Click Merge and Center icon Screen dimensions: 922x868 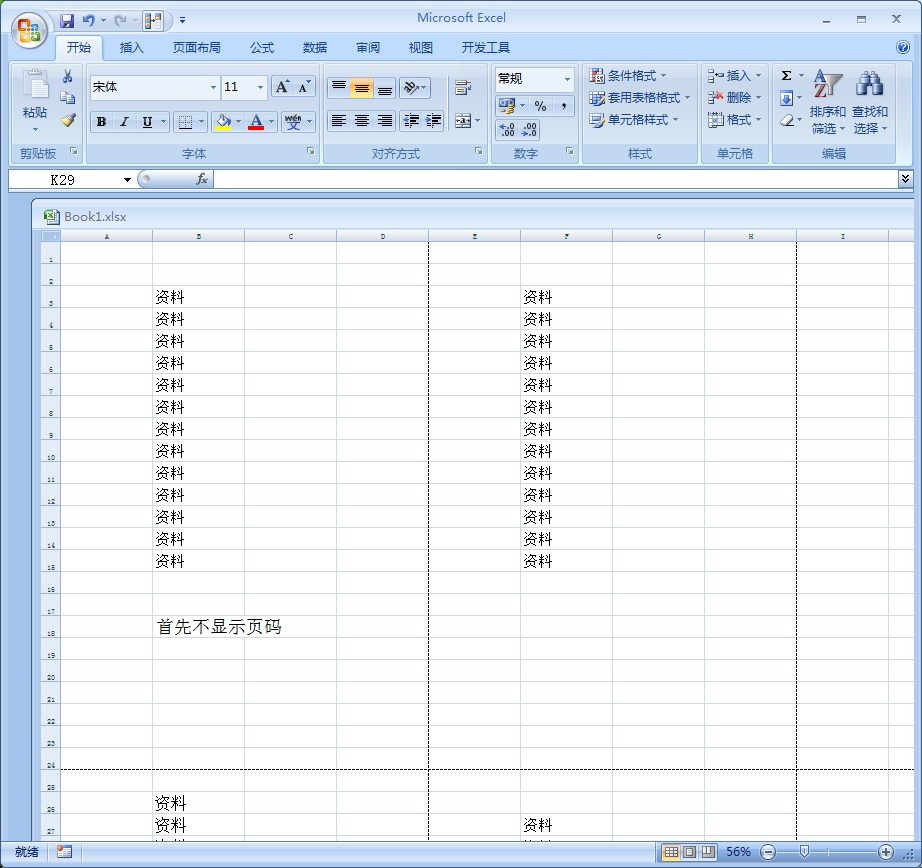(x=463, y=121)
